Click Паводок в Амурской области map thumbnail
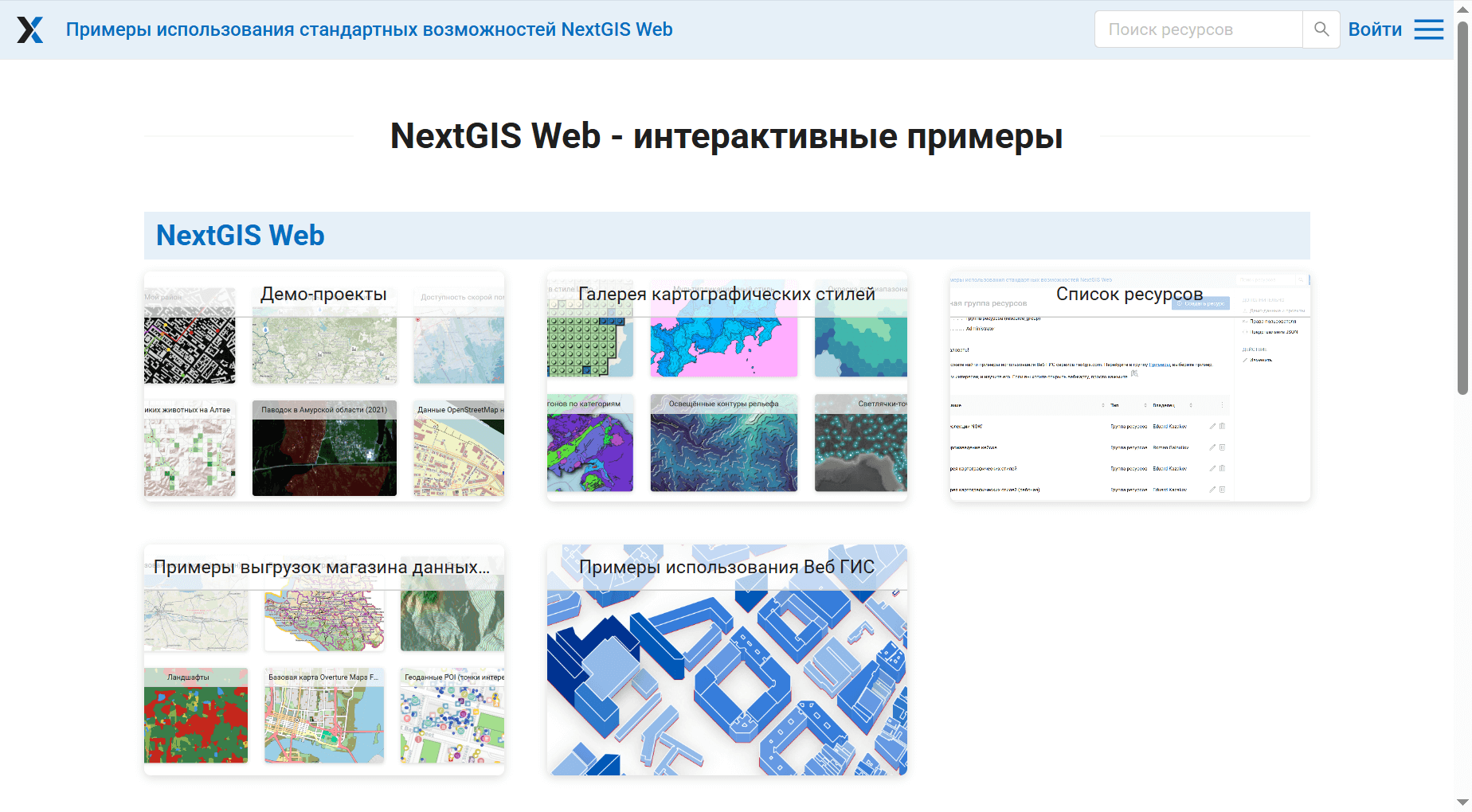The width and height of the screenshot is (1472, 812). 324,450
